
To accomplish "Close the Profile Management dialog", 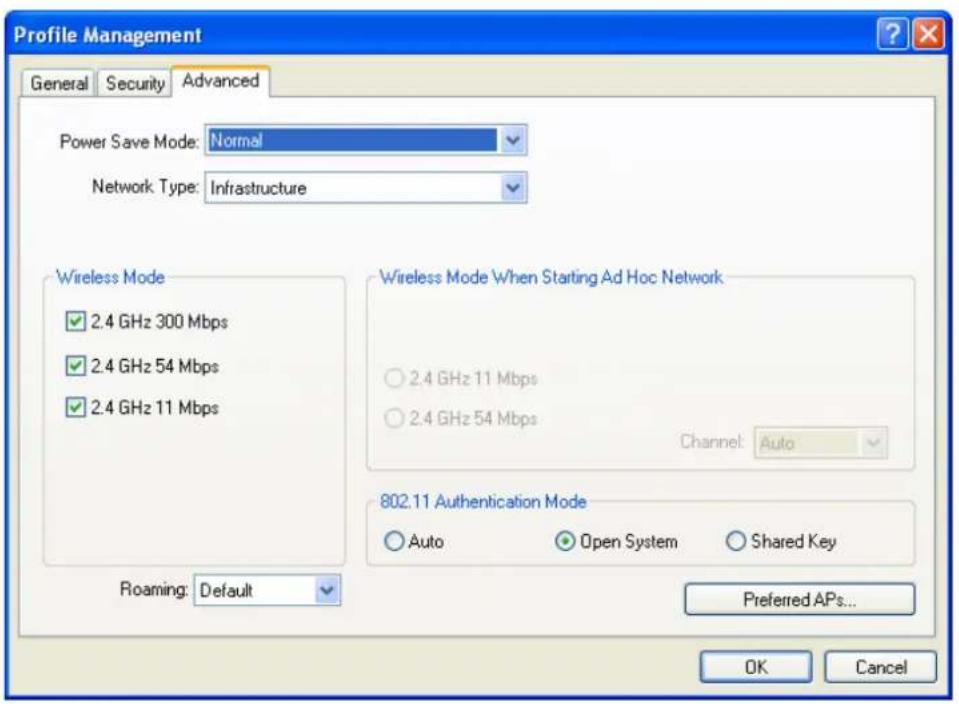I will pos(928,34).
